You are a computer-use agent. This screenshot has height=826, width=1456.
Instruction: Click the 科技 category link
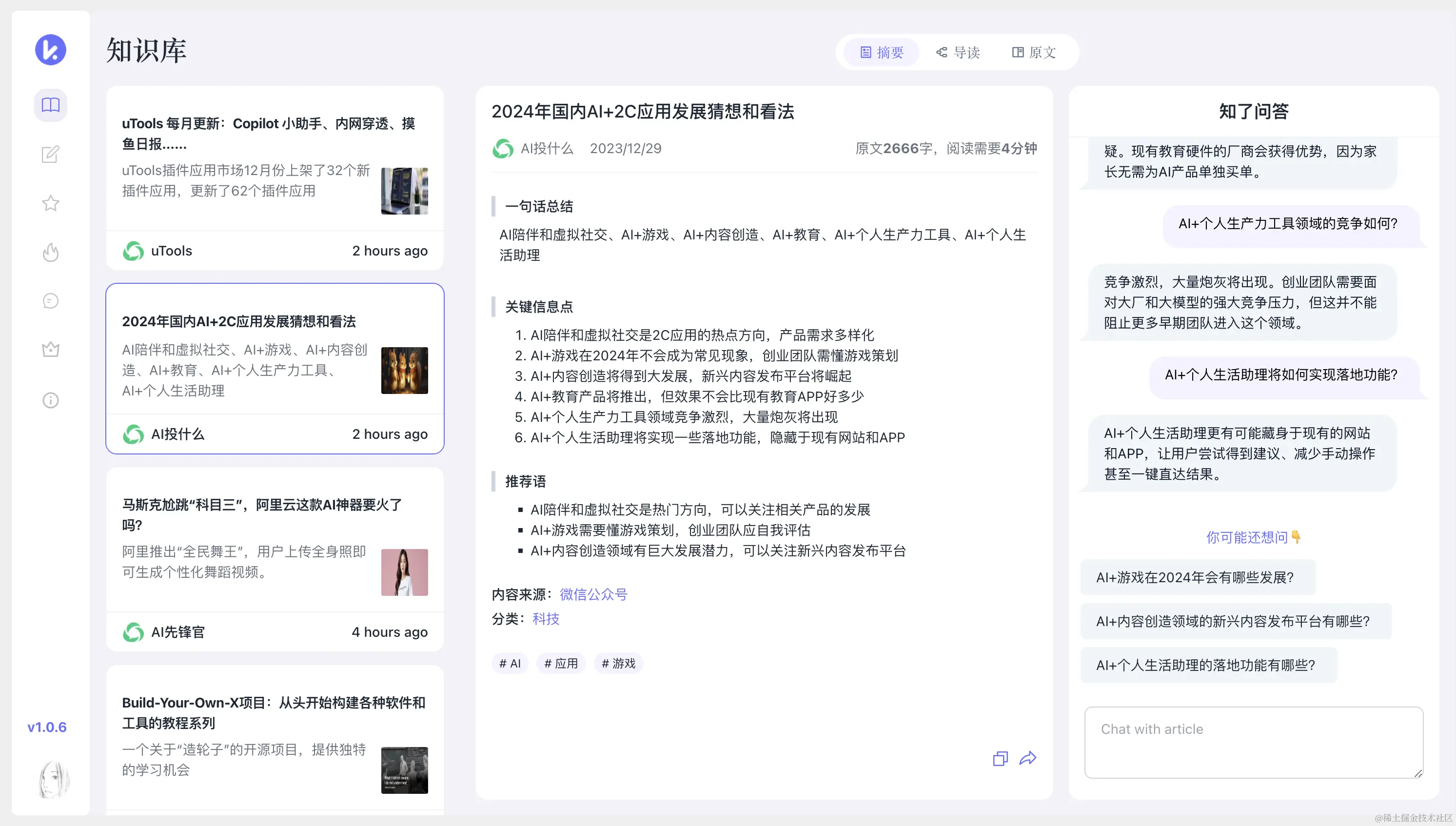[x=546, y=618]
